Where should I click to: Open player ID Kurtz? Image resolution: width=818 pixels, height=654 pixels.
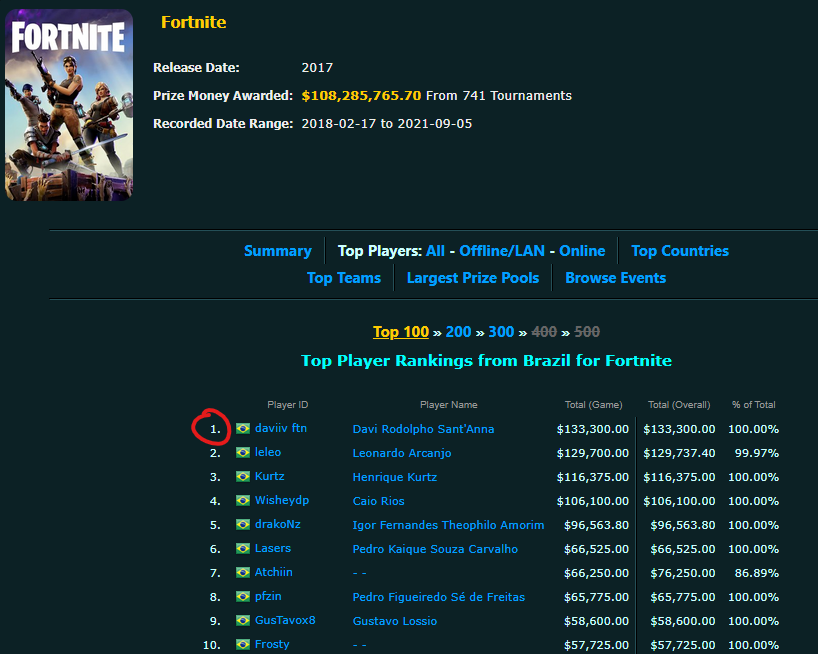pyautogui.click(x=269, y=476)
